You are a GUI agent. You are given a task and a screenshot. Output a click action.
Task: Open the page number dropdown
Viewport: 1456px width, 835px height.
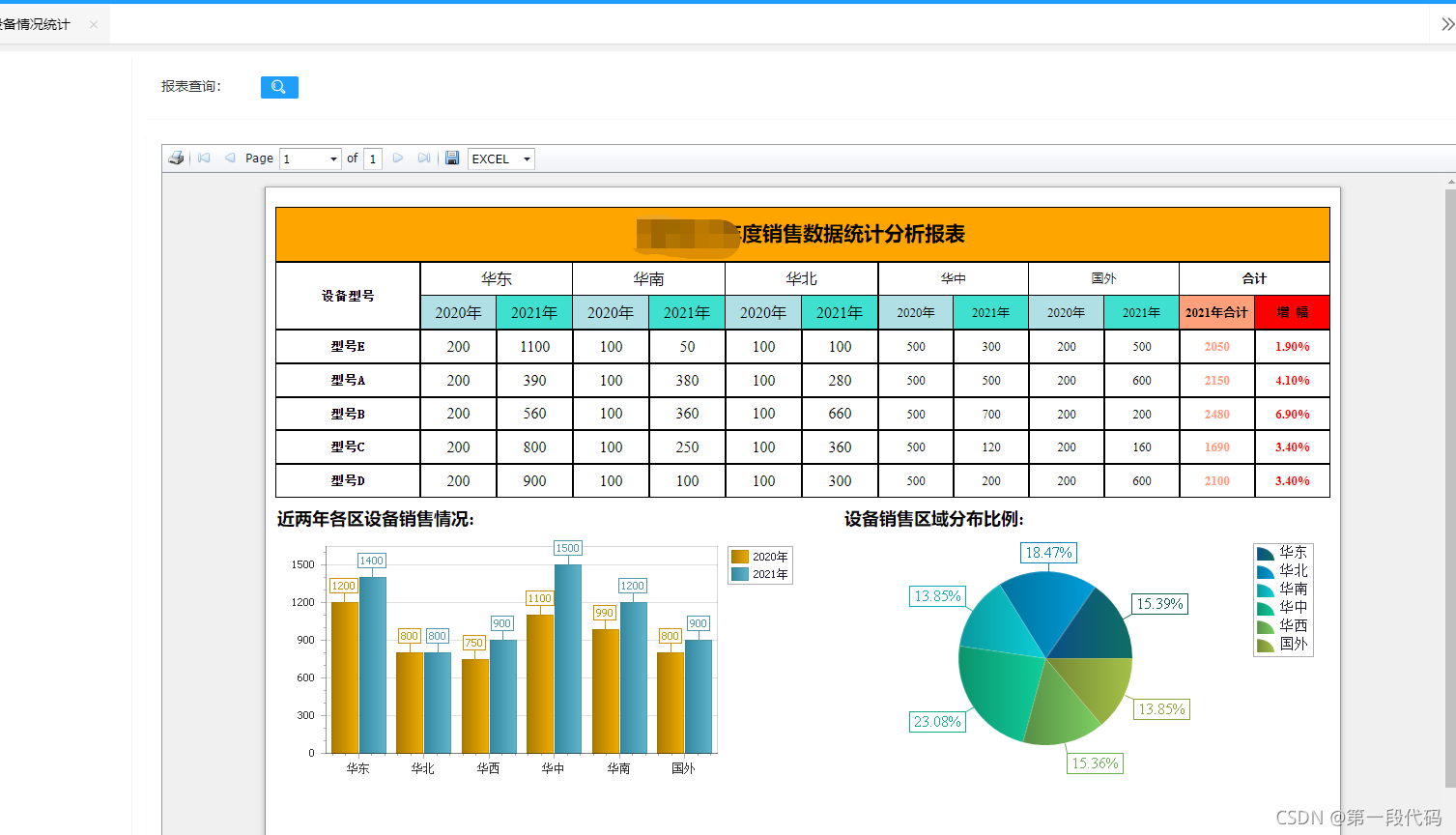[x=333, y=159]
